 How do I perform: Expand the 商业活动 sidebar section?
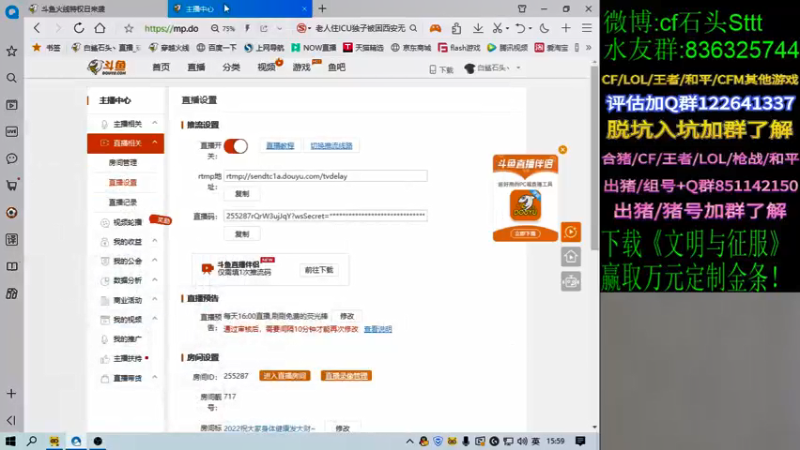pyautogui.click(x=155, y=299)
